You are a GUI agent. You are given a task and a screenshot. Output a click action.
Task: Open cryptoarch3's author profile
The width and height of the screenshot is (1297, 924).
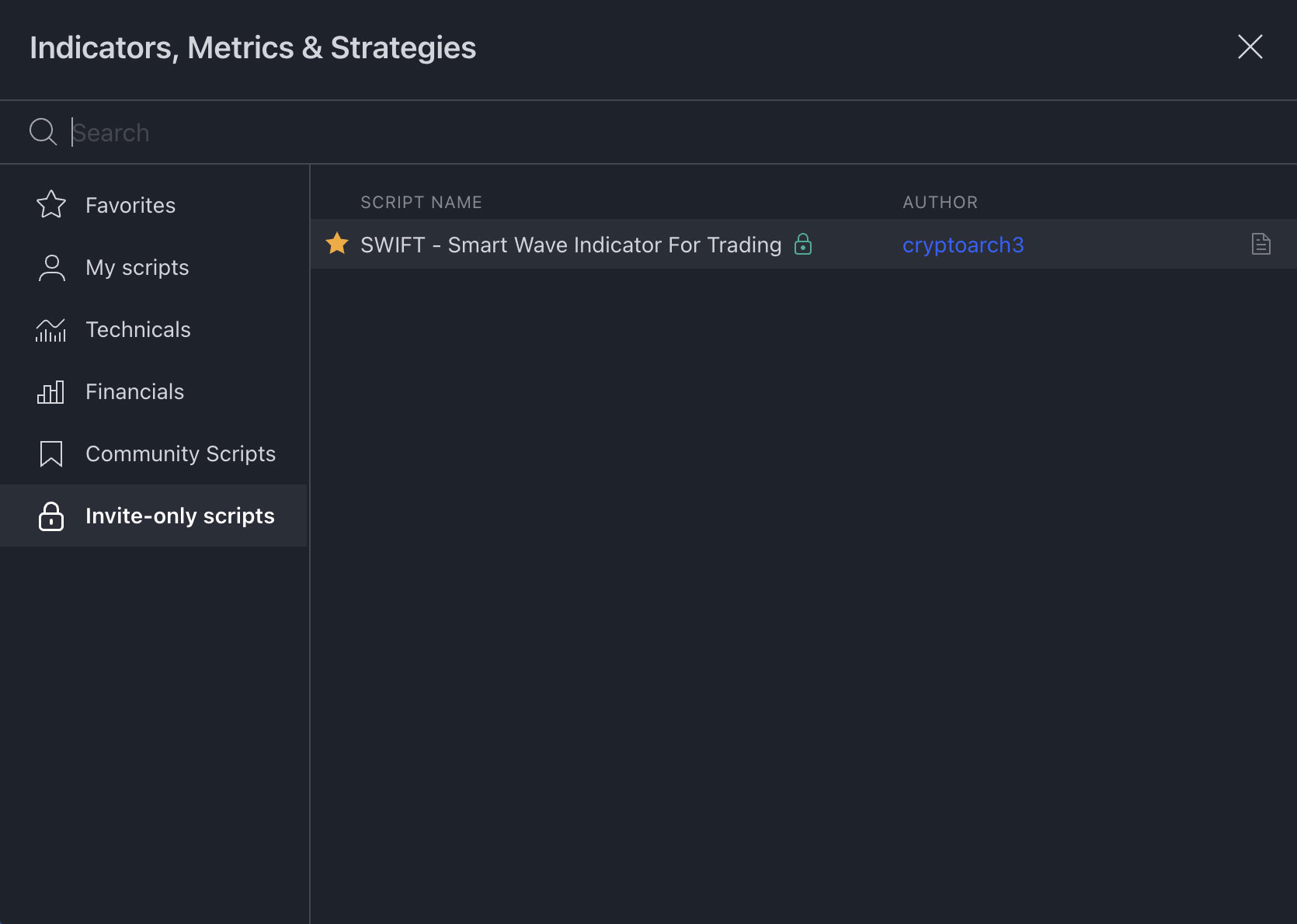962,245
